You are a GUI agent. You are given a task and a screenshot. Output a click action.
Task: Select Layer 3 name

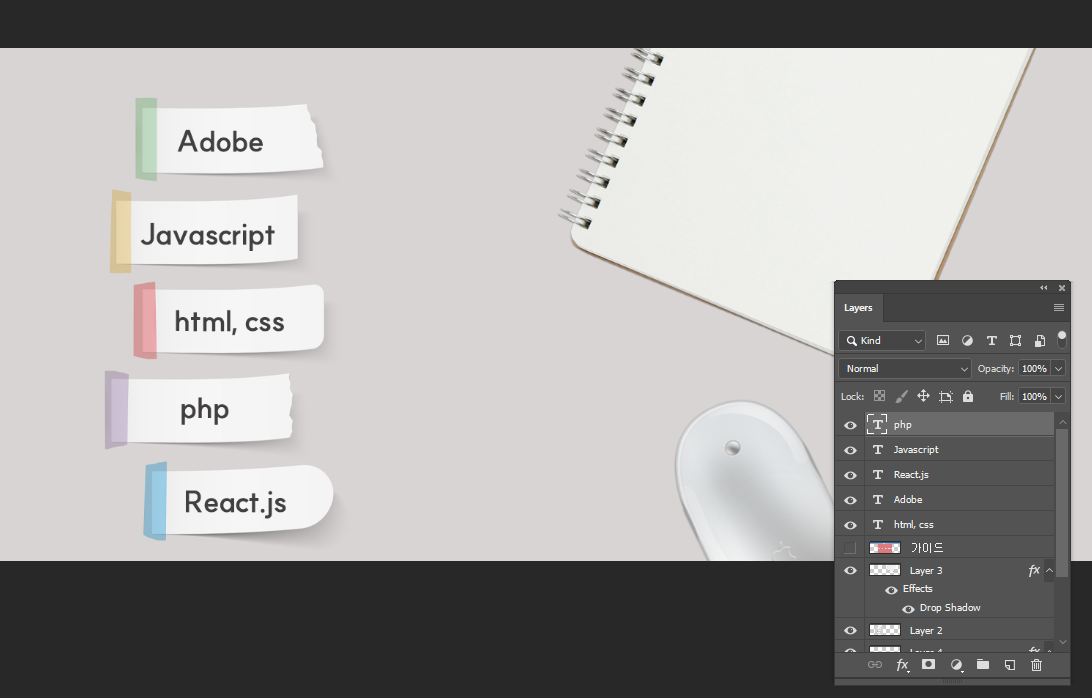[x=926, y=571]
